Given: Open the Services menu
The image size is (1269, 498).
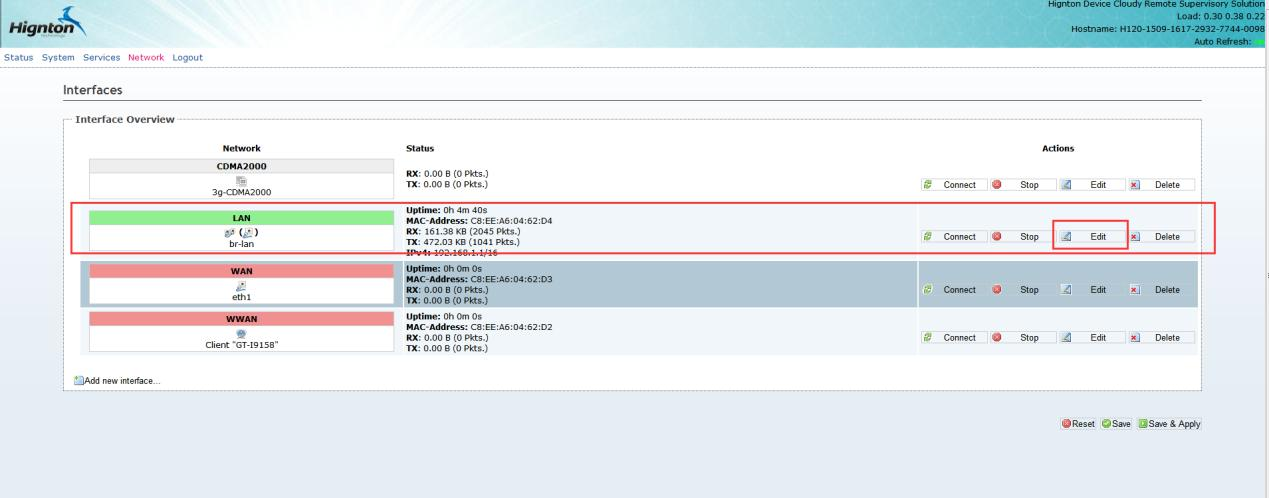Looking at the screenshot, I should 102,57.
